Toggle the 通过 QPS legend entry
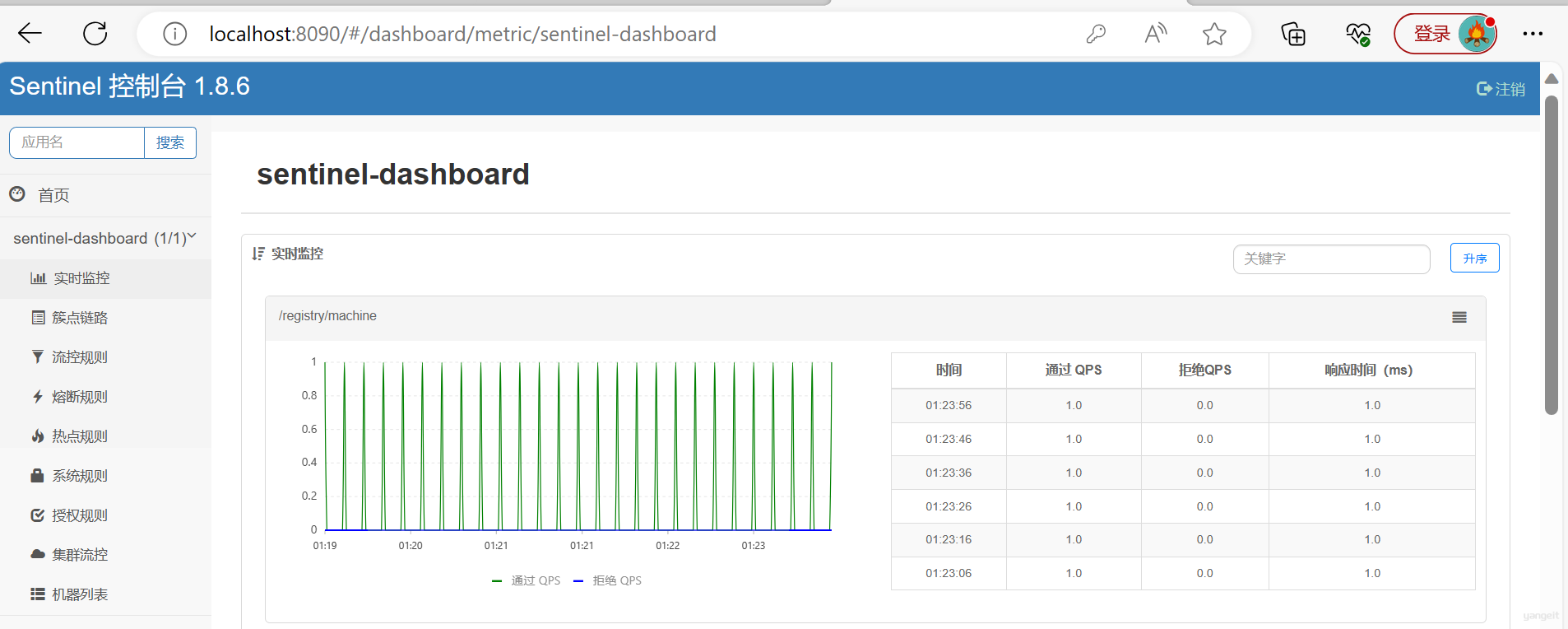The height and width of the screenshot is (629, 1568). 526,580
